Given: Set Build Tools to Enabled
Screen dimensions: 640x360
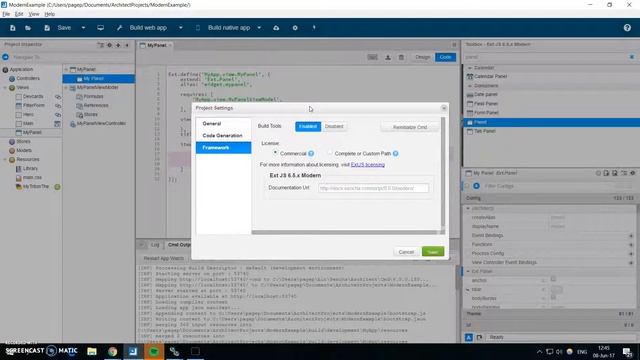Looking at the screenshot, I should click(x=308, y=127).
